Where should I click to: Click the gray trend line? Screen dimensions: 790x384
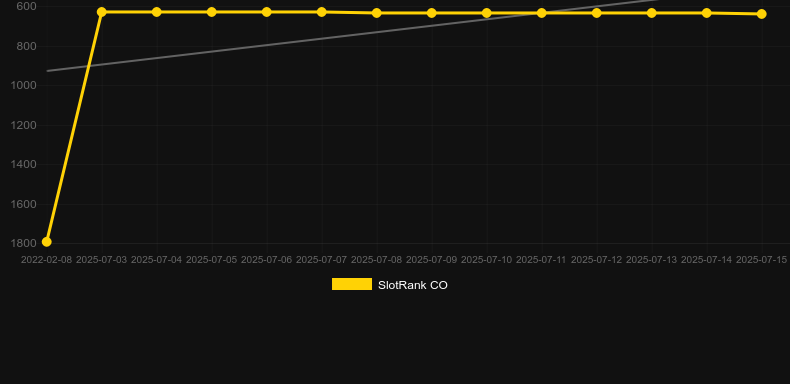pyautogui.click(x=353, y=36)
